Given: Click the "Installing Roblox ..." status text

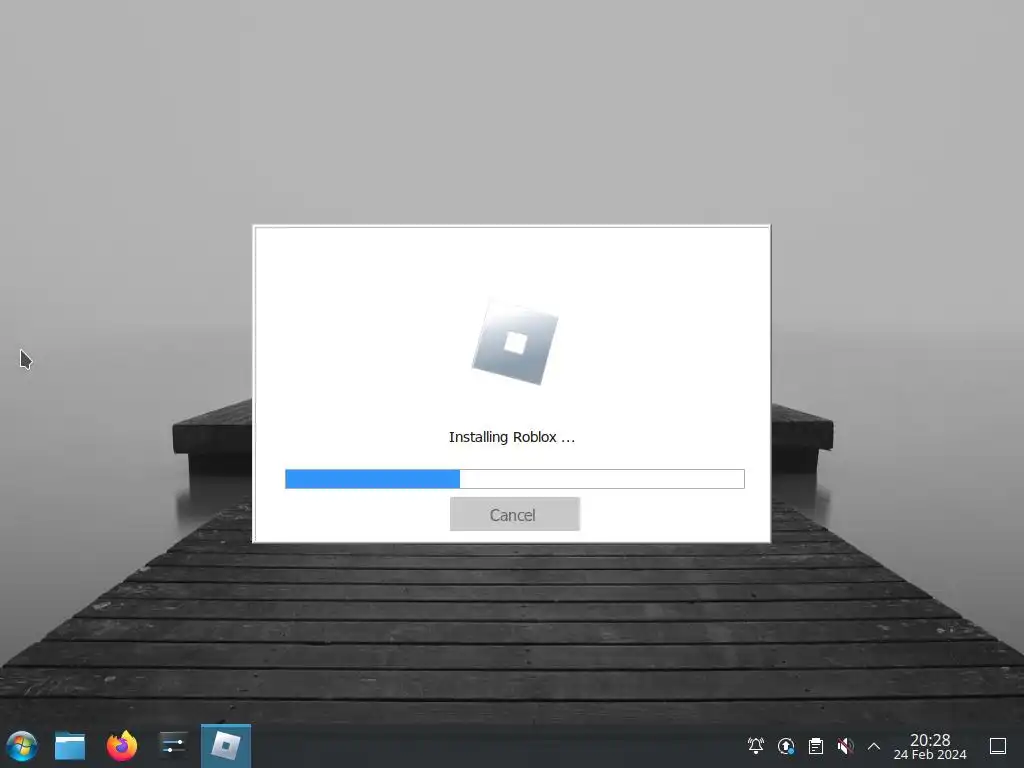Looking at the screenshot, I should click(512, 437).
